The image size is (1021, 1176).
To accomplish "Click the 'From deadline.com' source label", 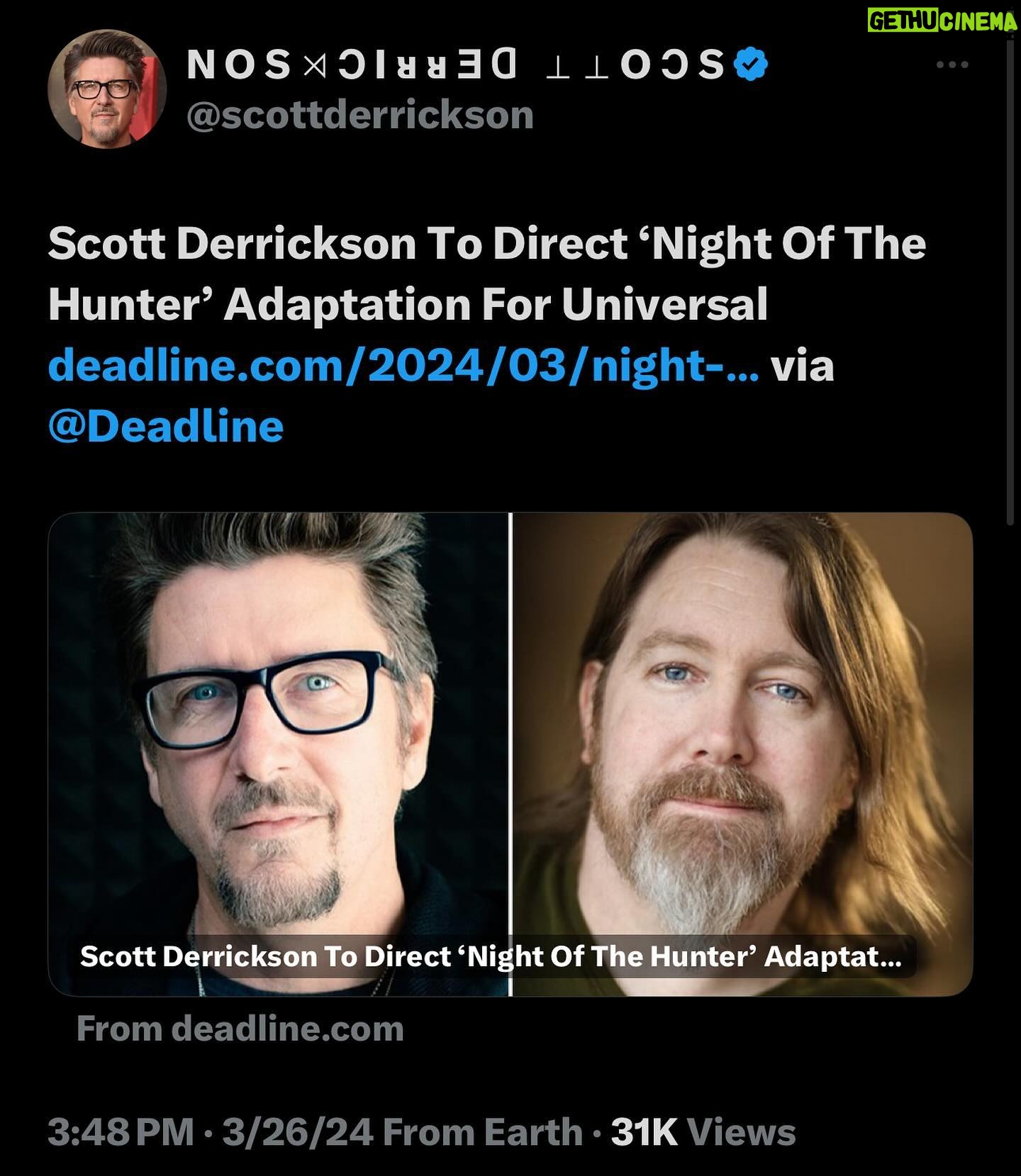I will (x=240, y=1029).
